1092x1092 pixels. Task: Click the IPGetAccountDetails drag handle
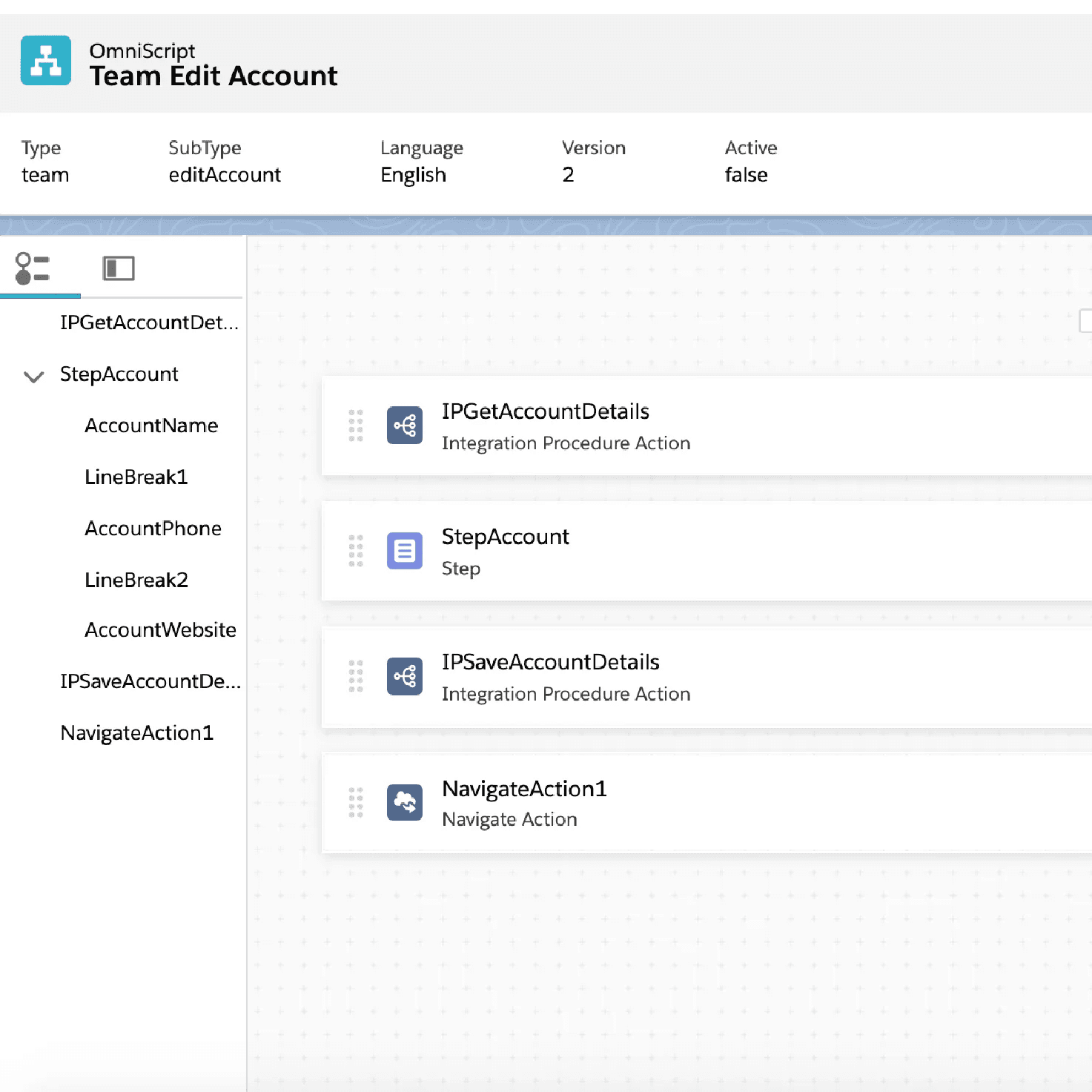pyautogui.click(x=356, y=426)
